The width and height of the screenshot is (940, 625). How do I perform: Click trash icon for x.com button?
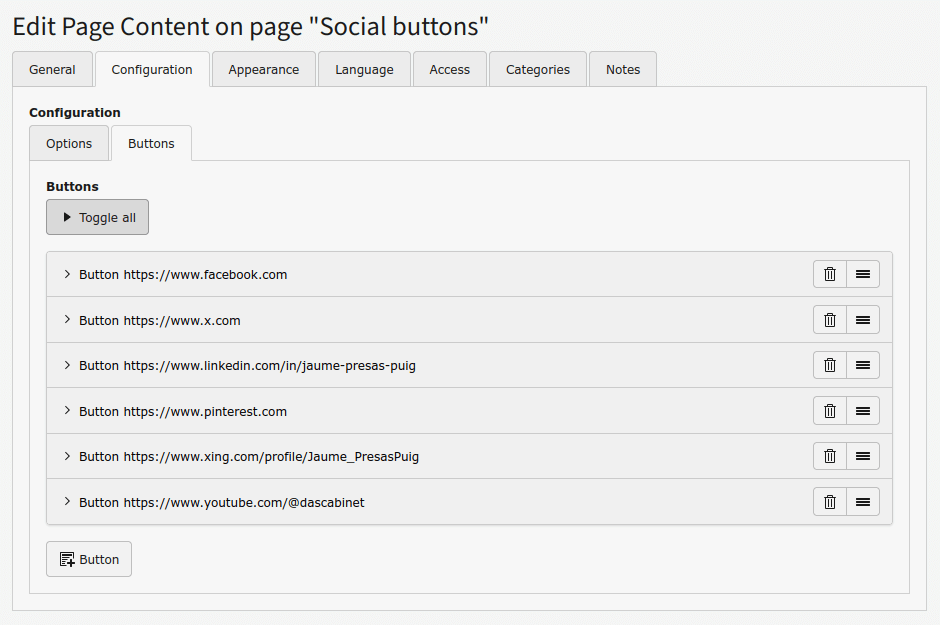[x=829, y=320]
